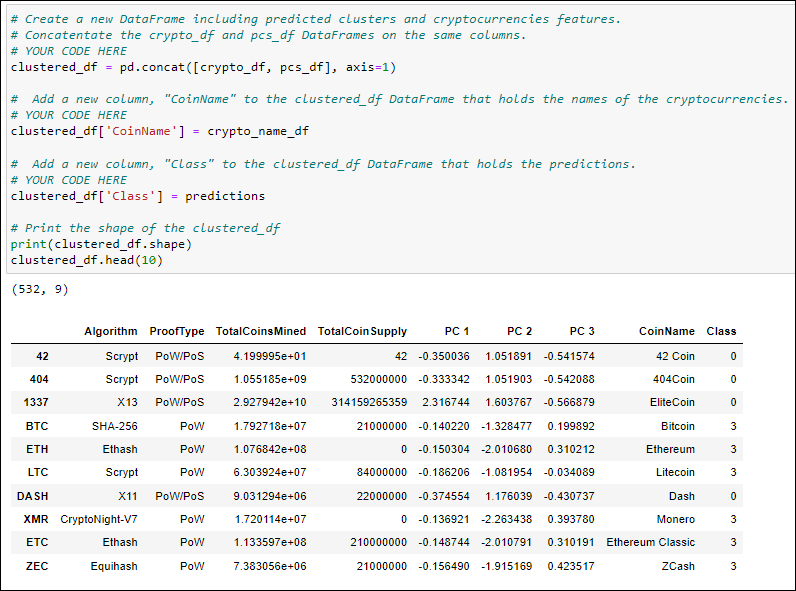Click the print(clustered_df.shape) line
This screenshot has height=591, width=796.
pos(101,244)
